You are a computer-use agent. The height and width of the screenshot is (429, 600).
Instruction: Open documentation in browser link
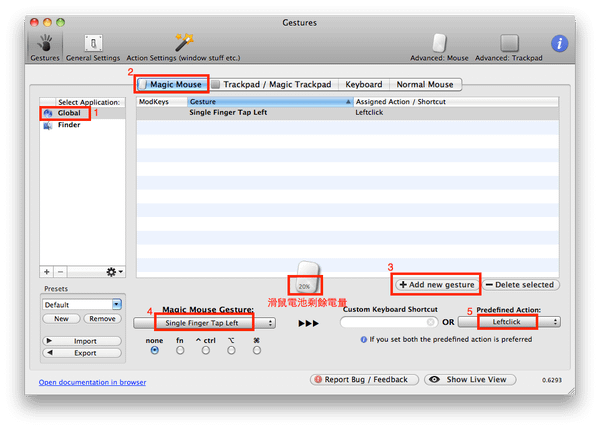coord(92,382)
